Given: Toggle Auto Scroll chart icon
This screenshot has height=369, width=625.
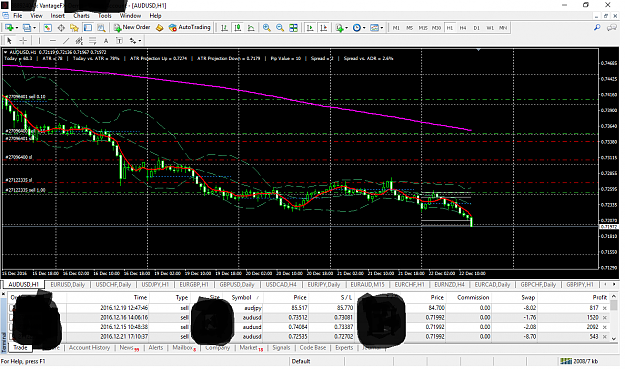Looking at the screenshot, I should (x=310, y=27).
